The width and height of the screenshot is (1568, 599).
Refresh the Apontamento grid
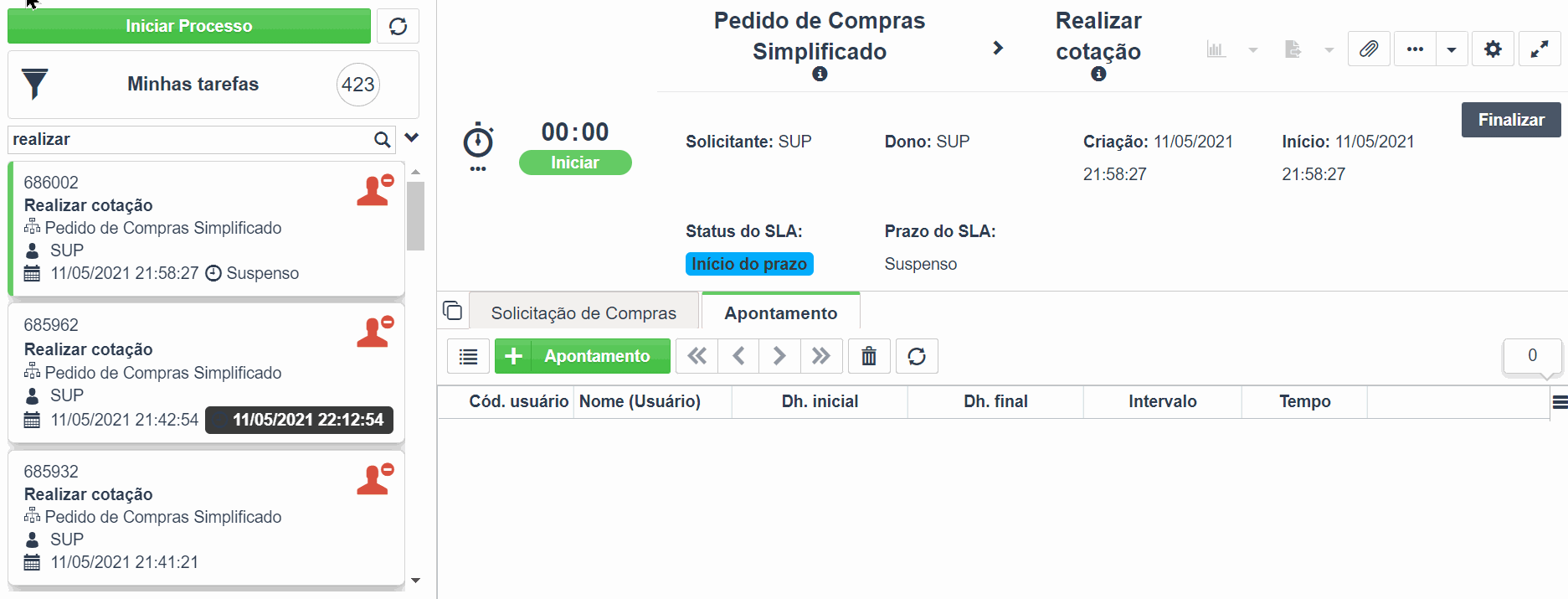[x=917, y=356]
